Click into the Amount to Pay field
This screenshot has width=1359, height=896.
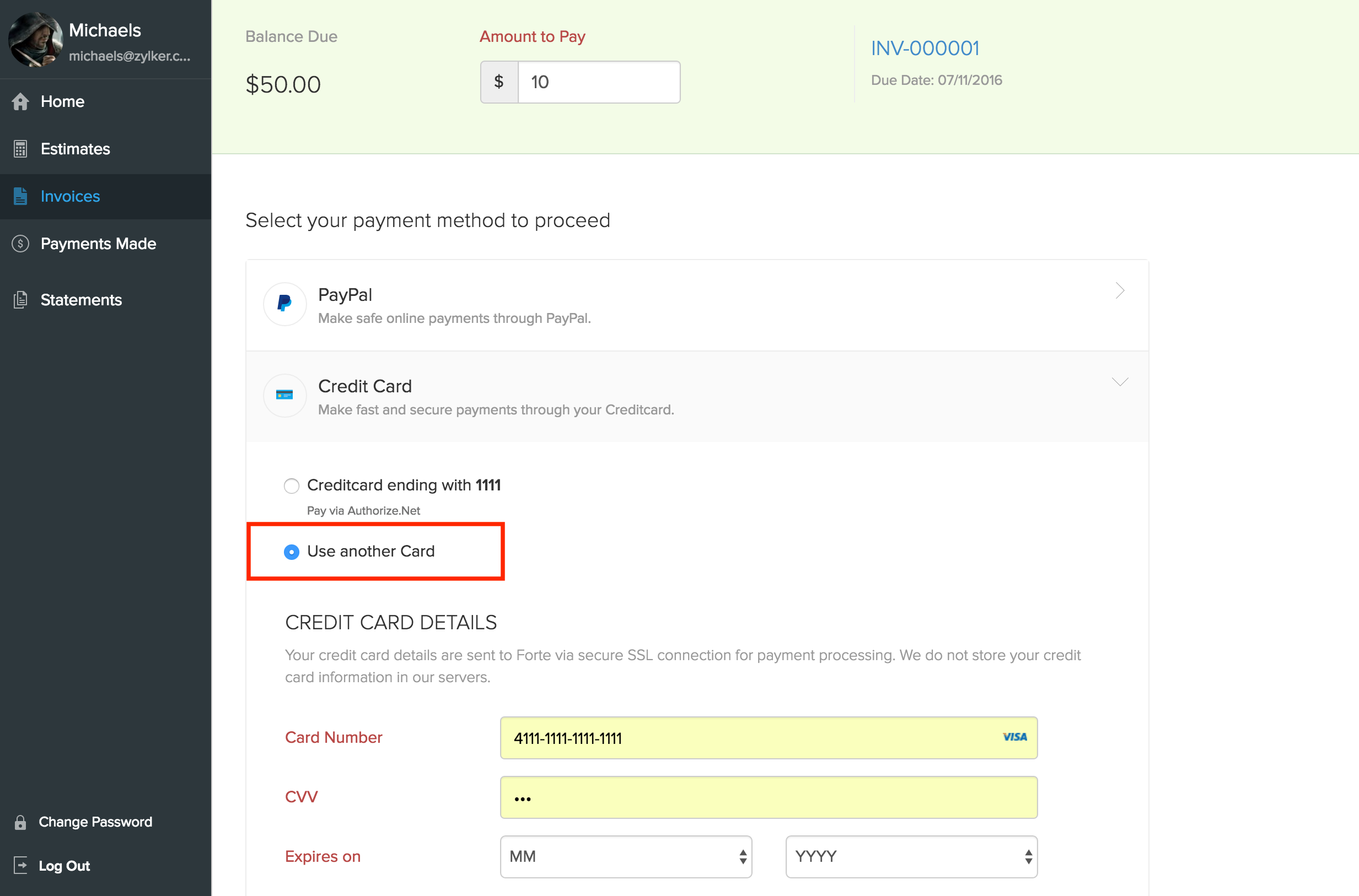(x=598, y=82)
